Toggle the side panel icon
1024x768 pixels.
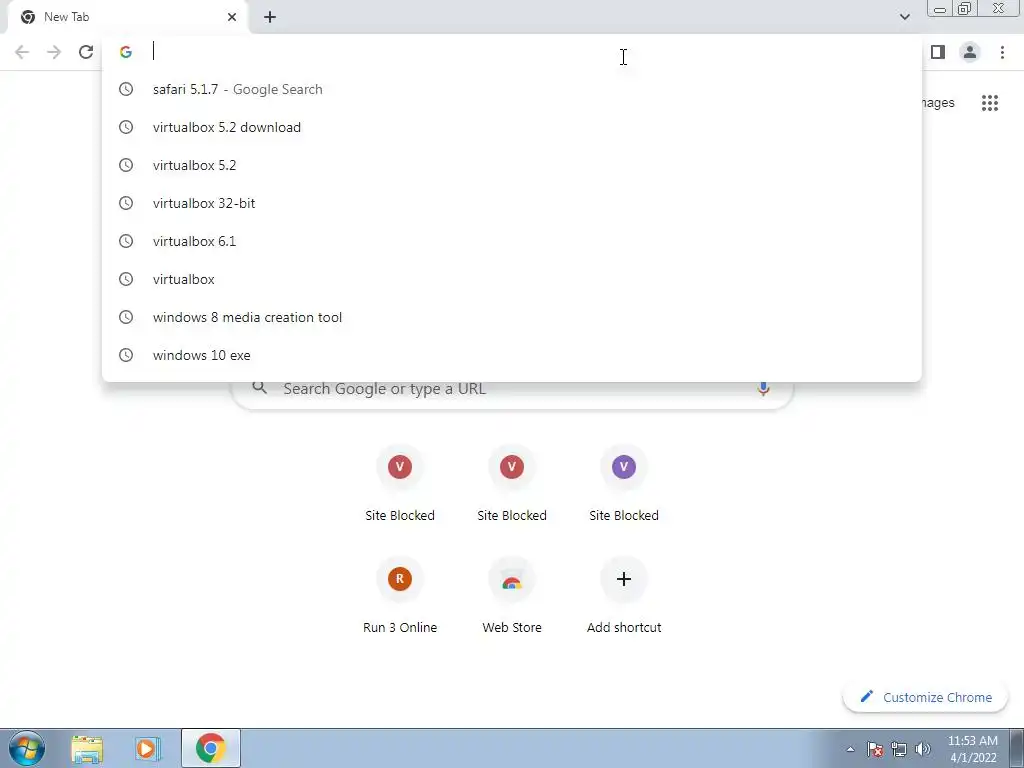938,52
